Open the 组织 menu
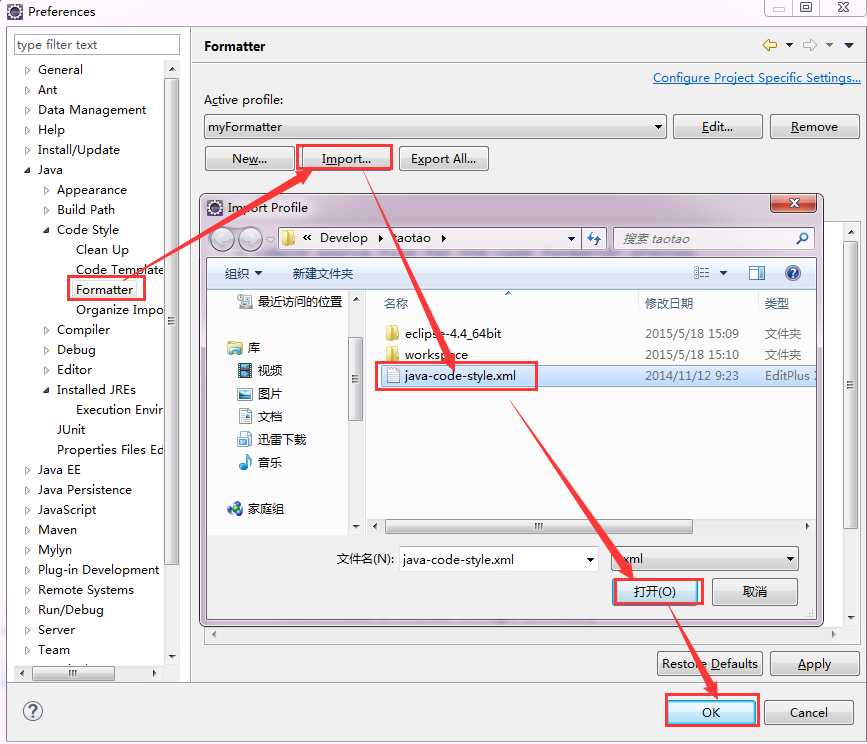Screen dimensions: 867x744 243,273
